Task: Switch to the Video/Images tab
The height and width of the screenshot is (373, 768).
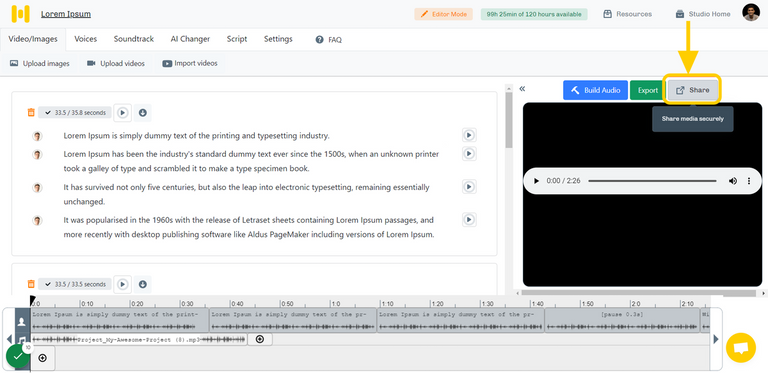Action: [x=33, y=39]
